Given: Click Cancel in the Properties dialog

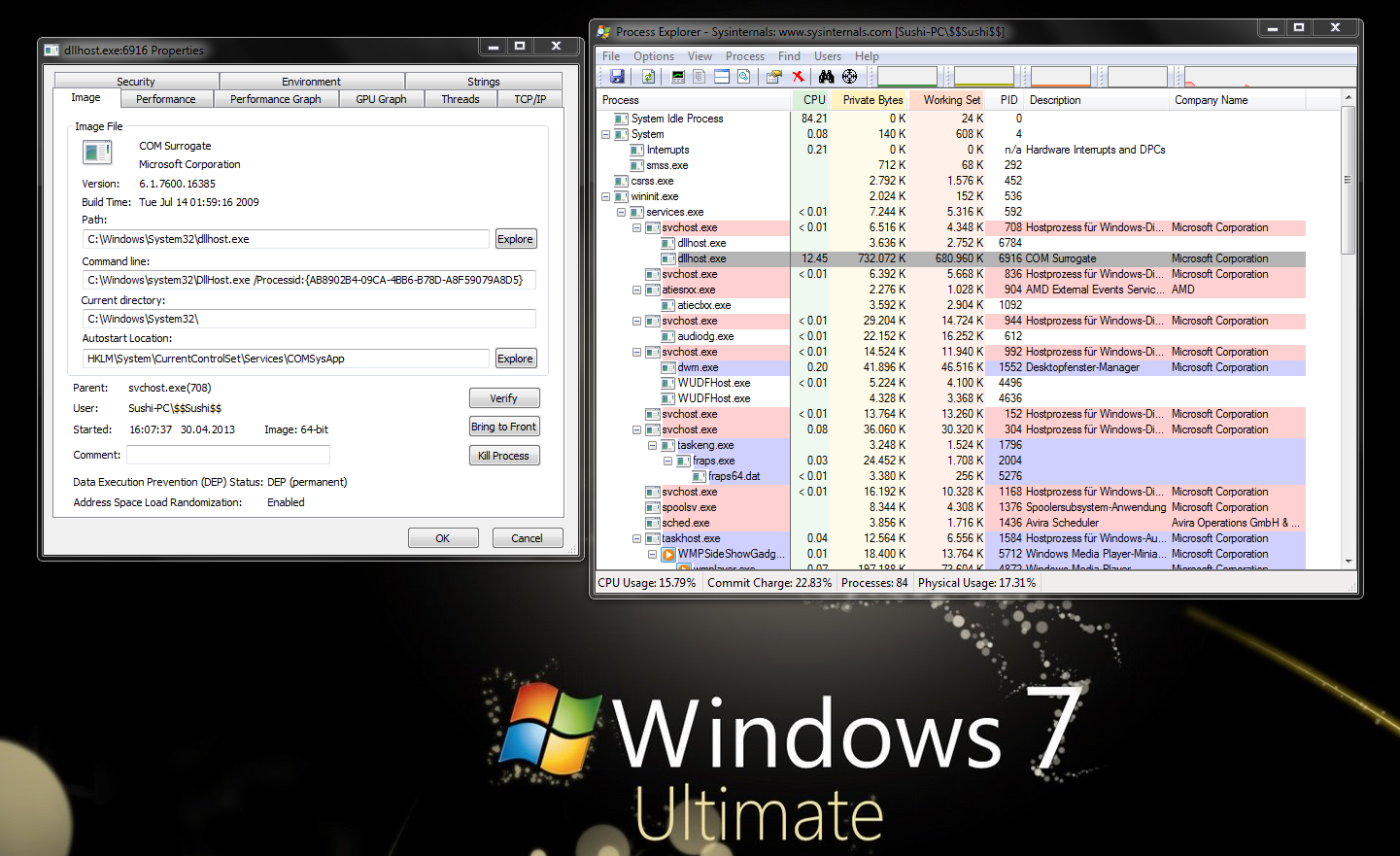Looking at the screenshot, I should pos(528,538).
